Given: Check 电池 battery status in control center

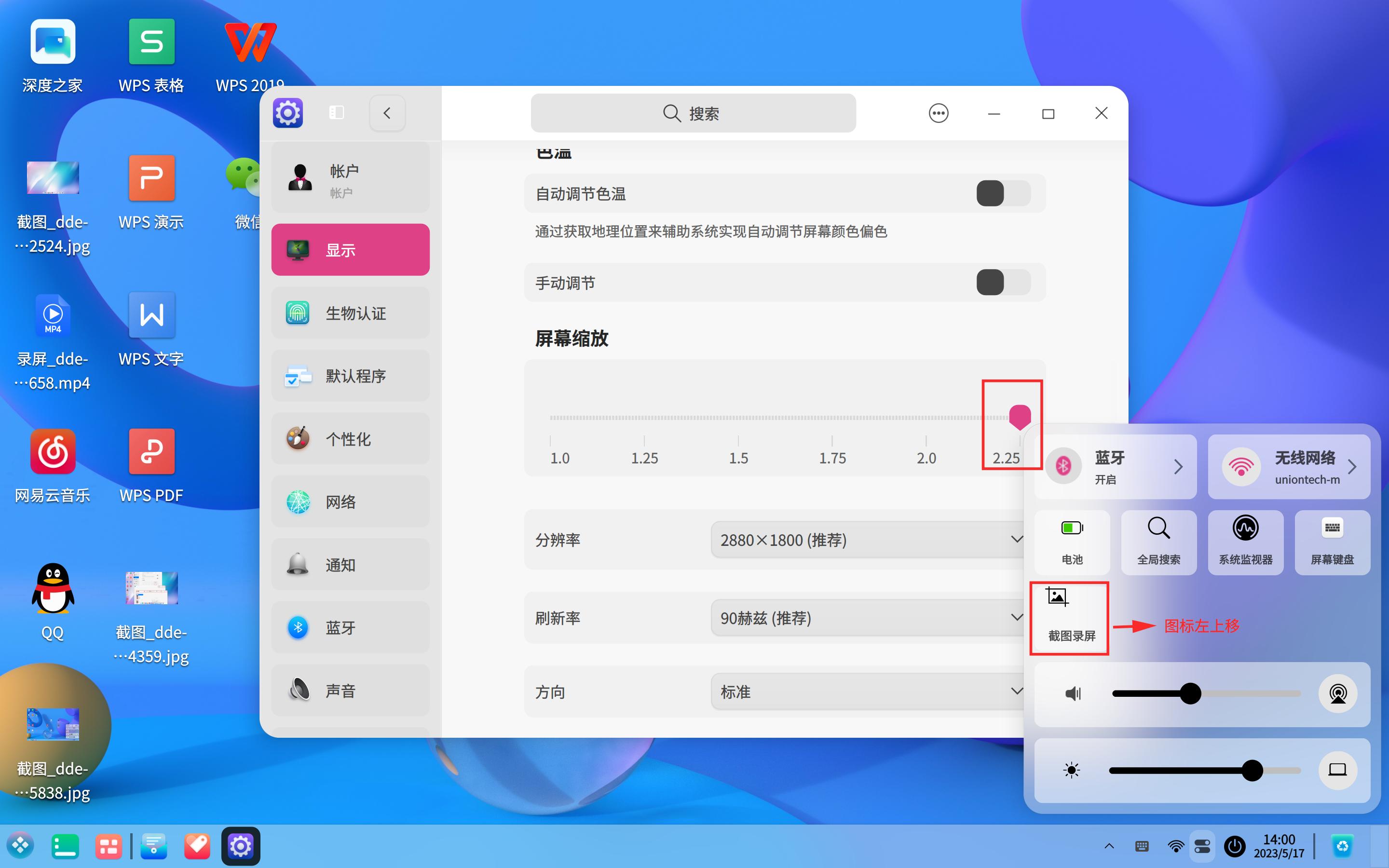Looking at the screenshot, I should point(1071,542).
